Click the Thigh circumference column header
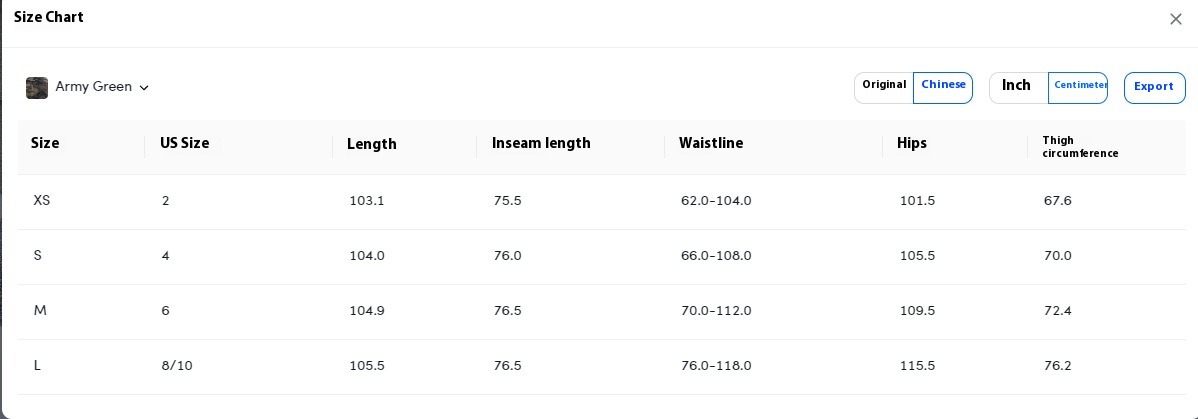The image size is (1198, 419). point(1080,147)
